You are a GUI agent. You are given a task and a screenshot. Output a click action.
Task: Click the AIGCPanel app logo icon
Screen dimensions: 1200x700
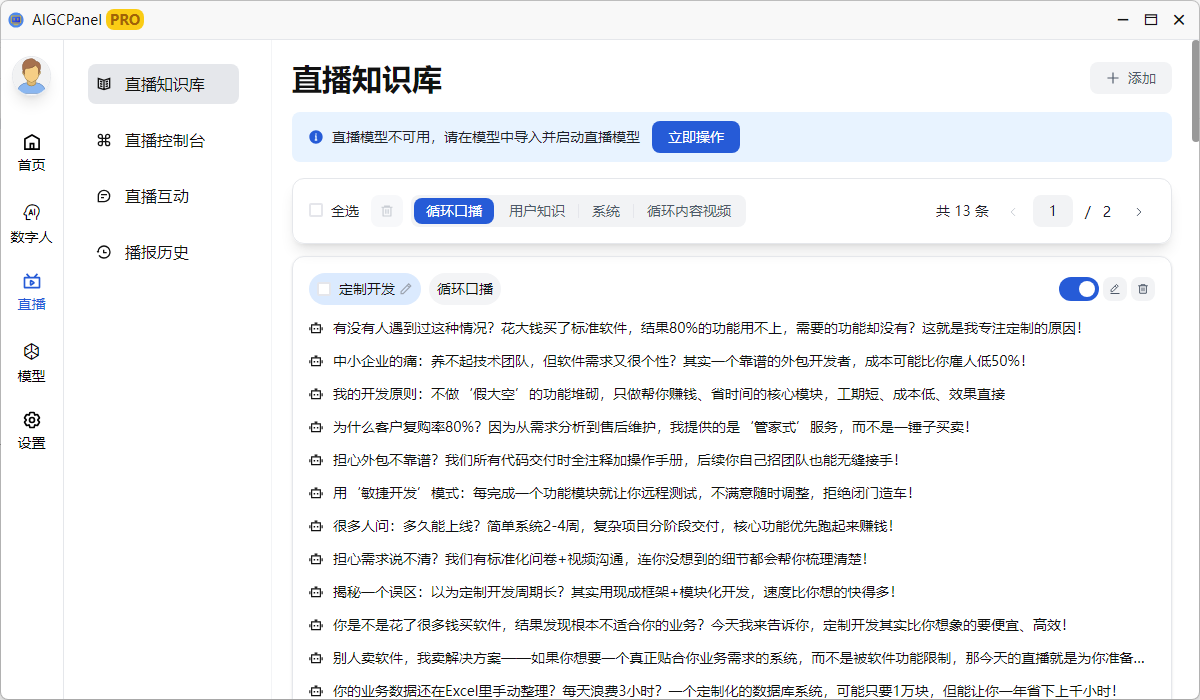pos(16,19)
